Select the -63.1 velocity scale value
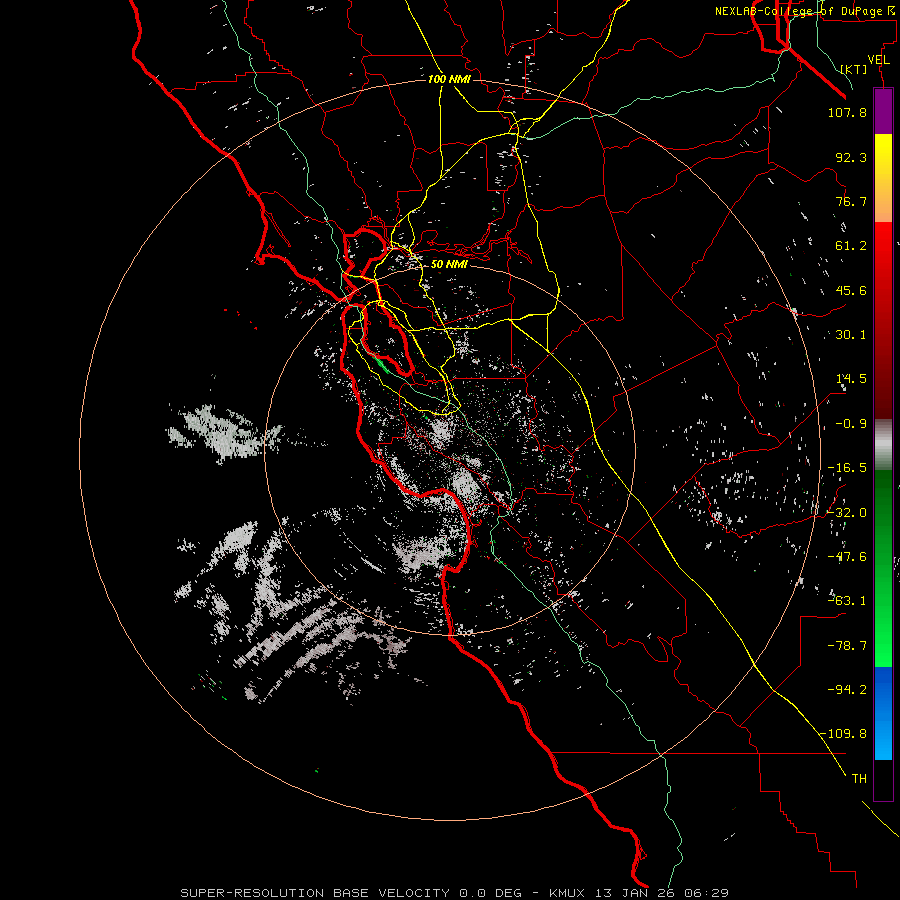The image size is (900, 900). [847, 601]
